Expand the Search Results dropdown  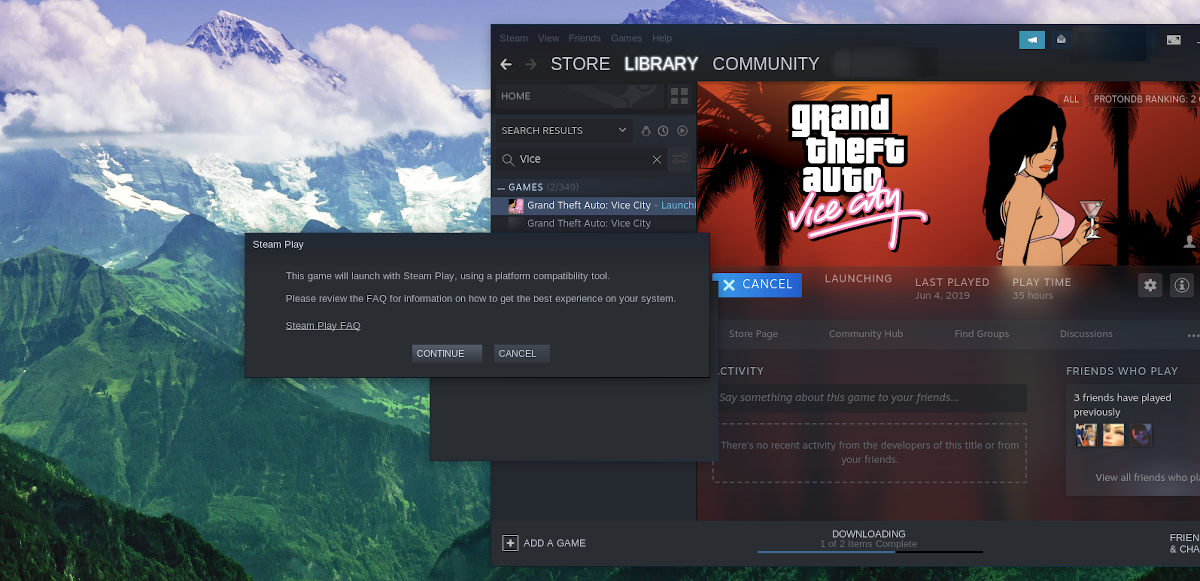(565, 131)
